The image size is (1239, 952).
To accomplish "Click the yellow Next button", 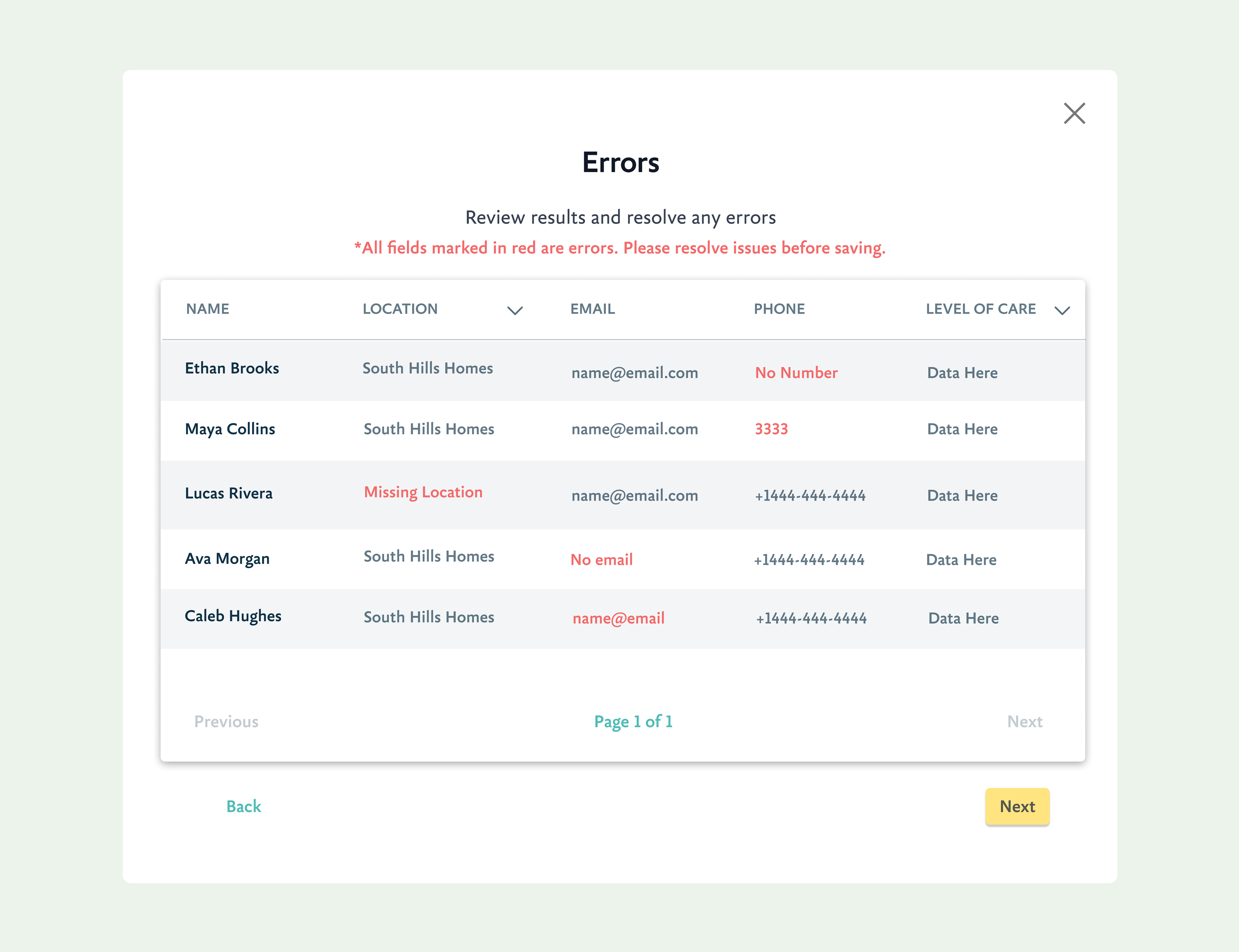I will click(x=1016, y=806).
